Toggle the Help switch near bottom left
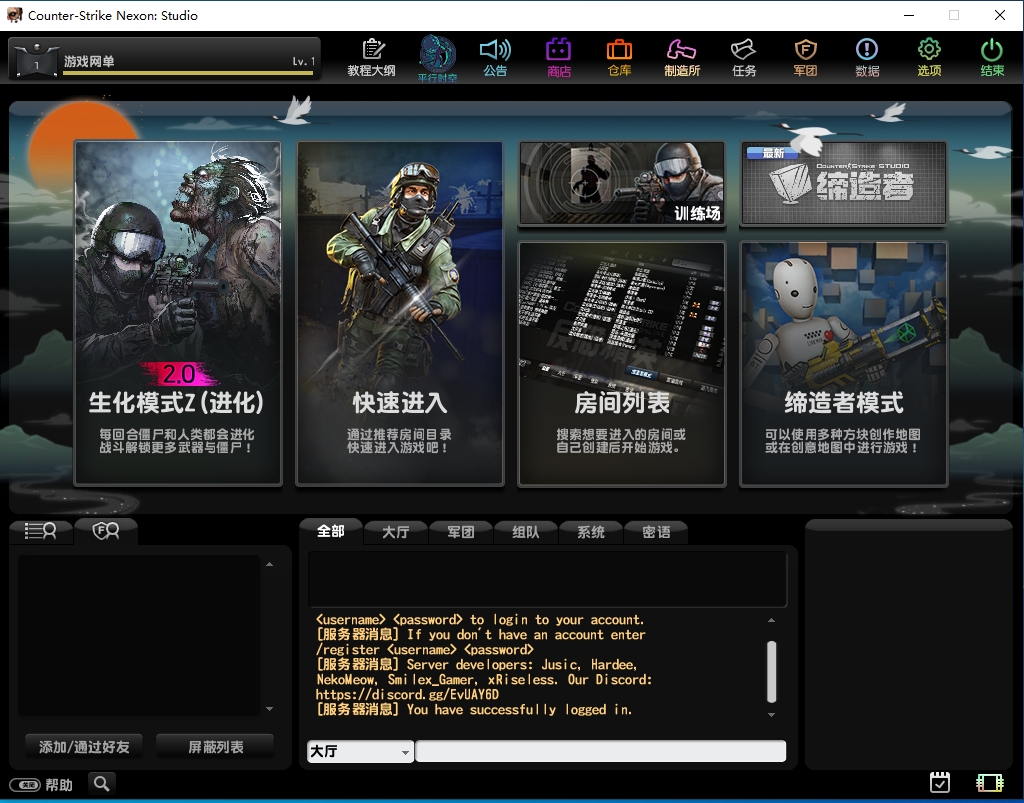 coord(27,784)
